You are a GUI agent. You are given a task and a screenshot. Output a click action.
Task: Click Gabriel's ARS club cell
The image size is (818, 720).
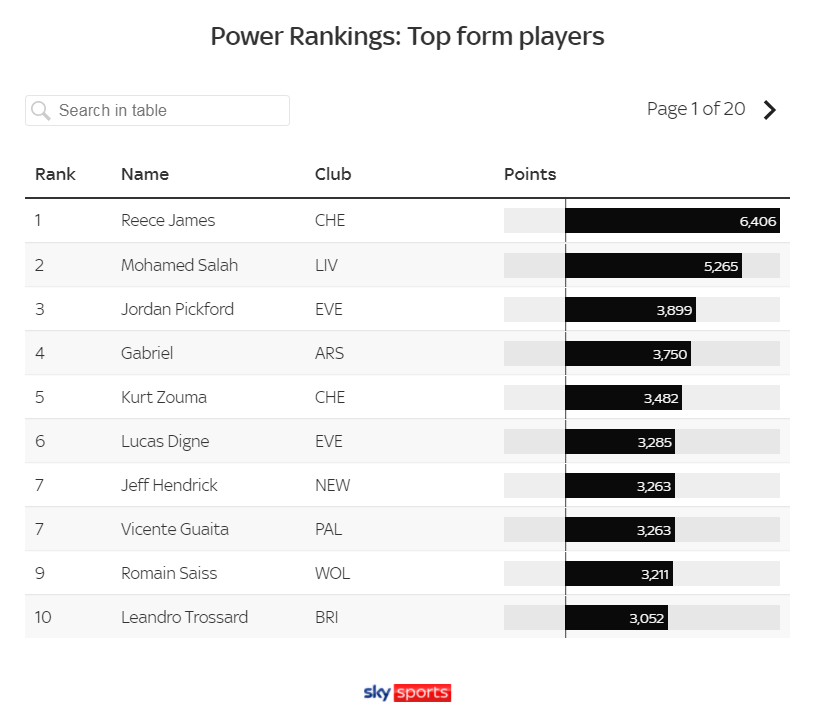329,353
